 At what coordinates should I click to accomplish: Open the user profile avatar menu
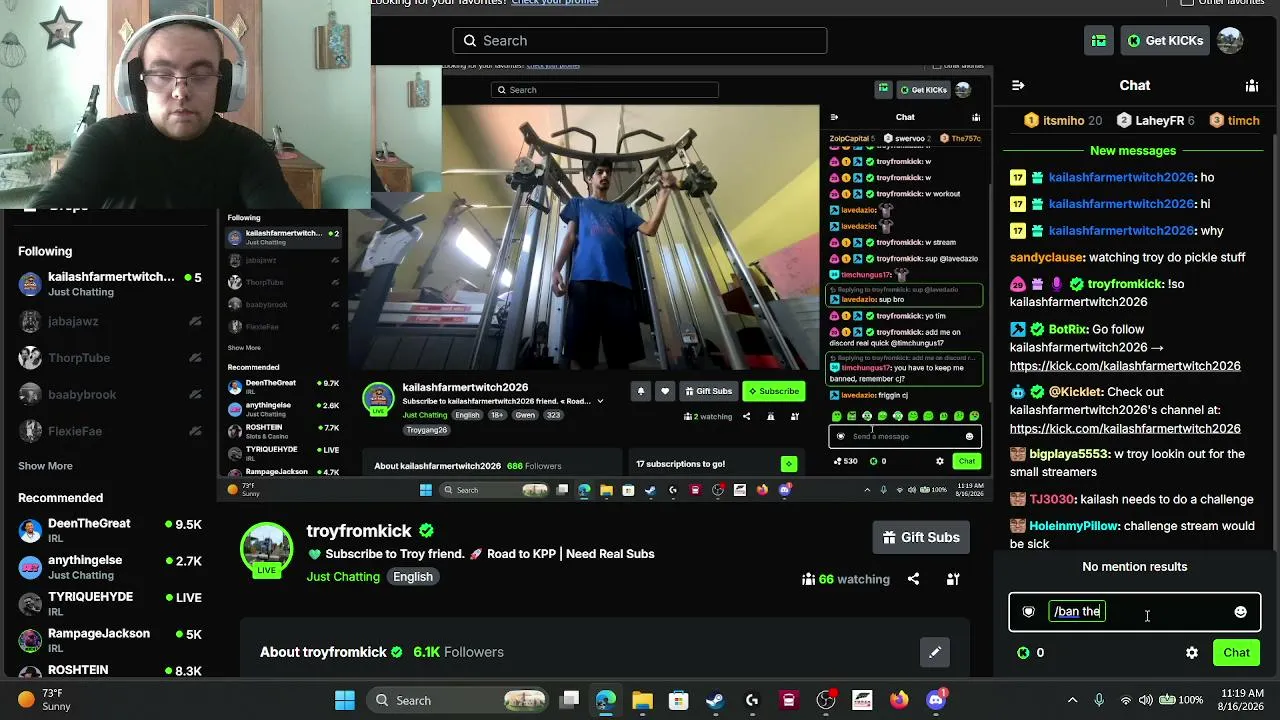pos(1230,41)
